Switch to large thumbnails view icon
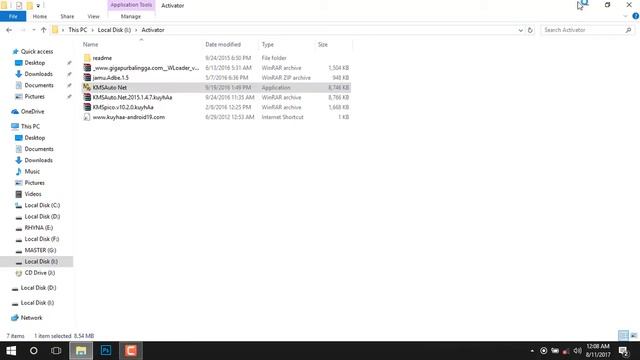The width and height of the screenshot is (640, 360). [633, 336]
